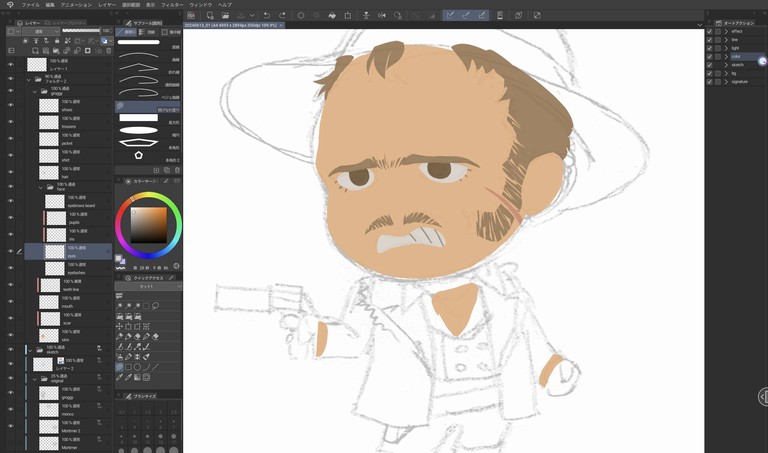Click the duplicate sub tool icon
The height and width of the screenshot is (453, 768).
[x=167, y=170]
